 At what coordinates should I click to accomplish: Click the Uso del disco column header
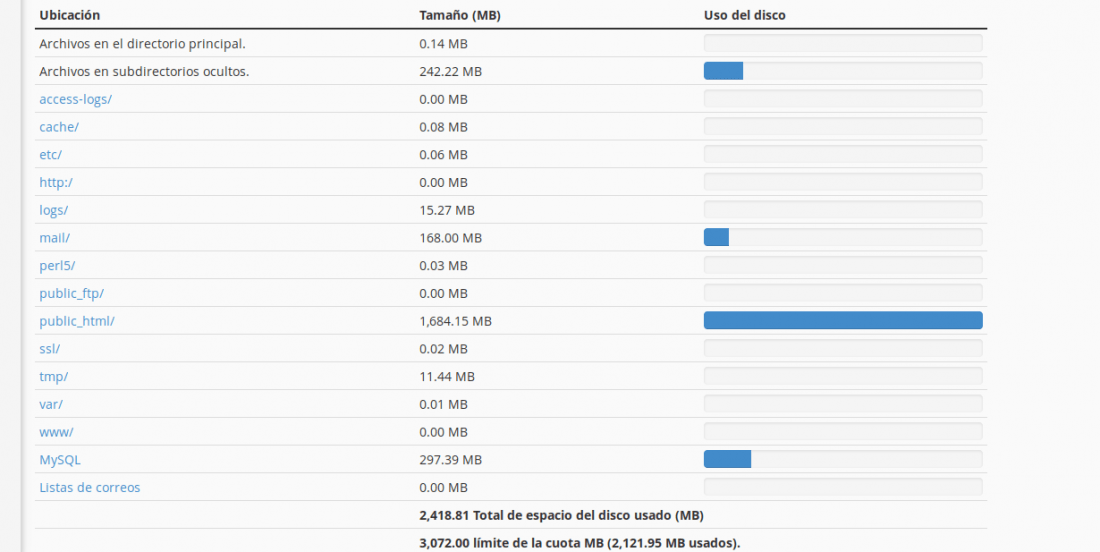coord(744,15)
